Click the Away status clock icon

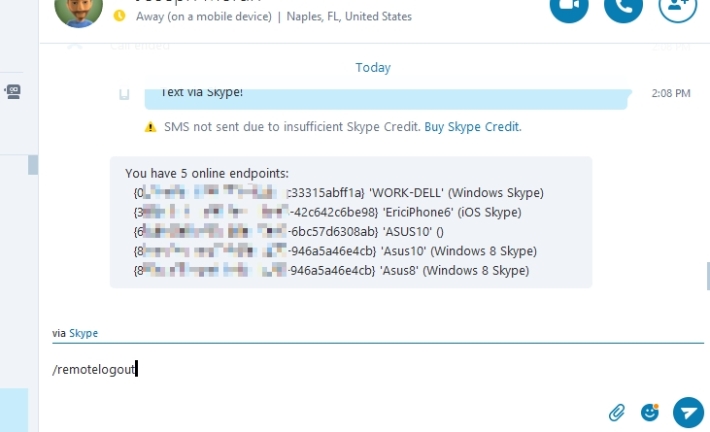tap(120, 16)
